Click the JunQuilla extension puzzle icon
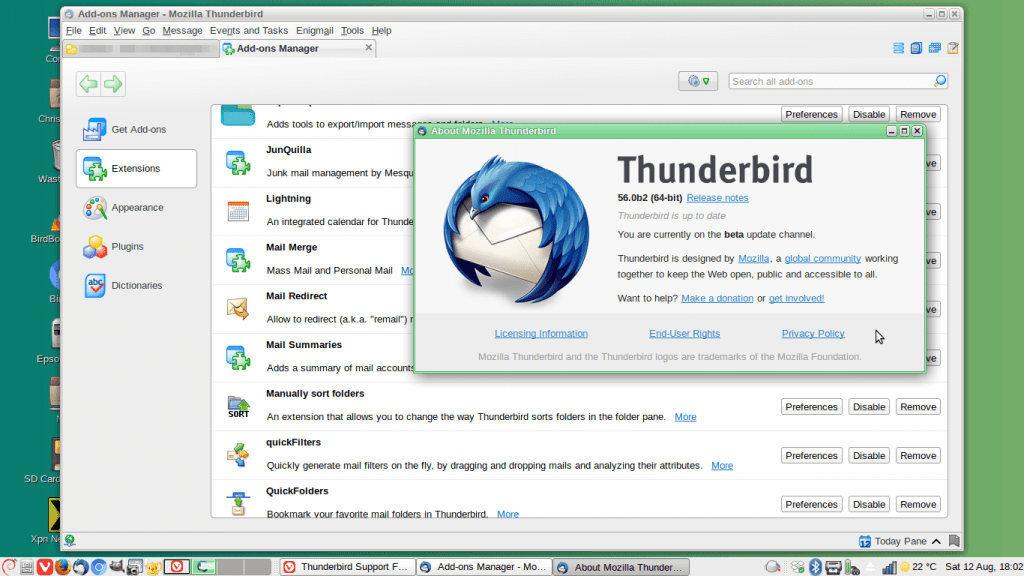The width and height of the screenshot is (1024, 576). 238,163
